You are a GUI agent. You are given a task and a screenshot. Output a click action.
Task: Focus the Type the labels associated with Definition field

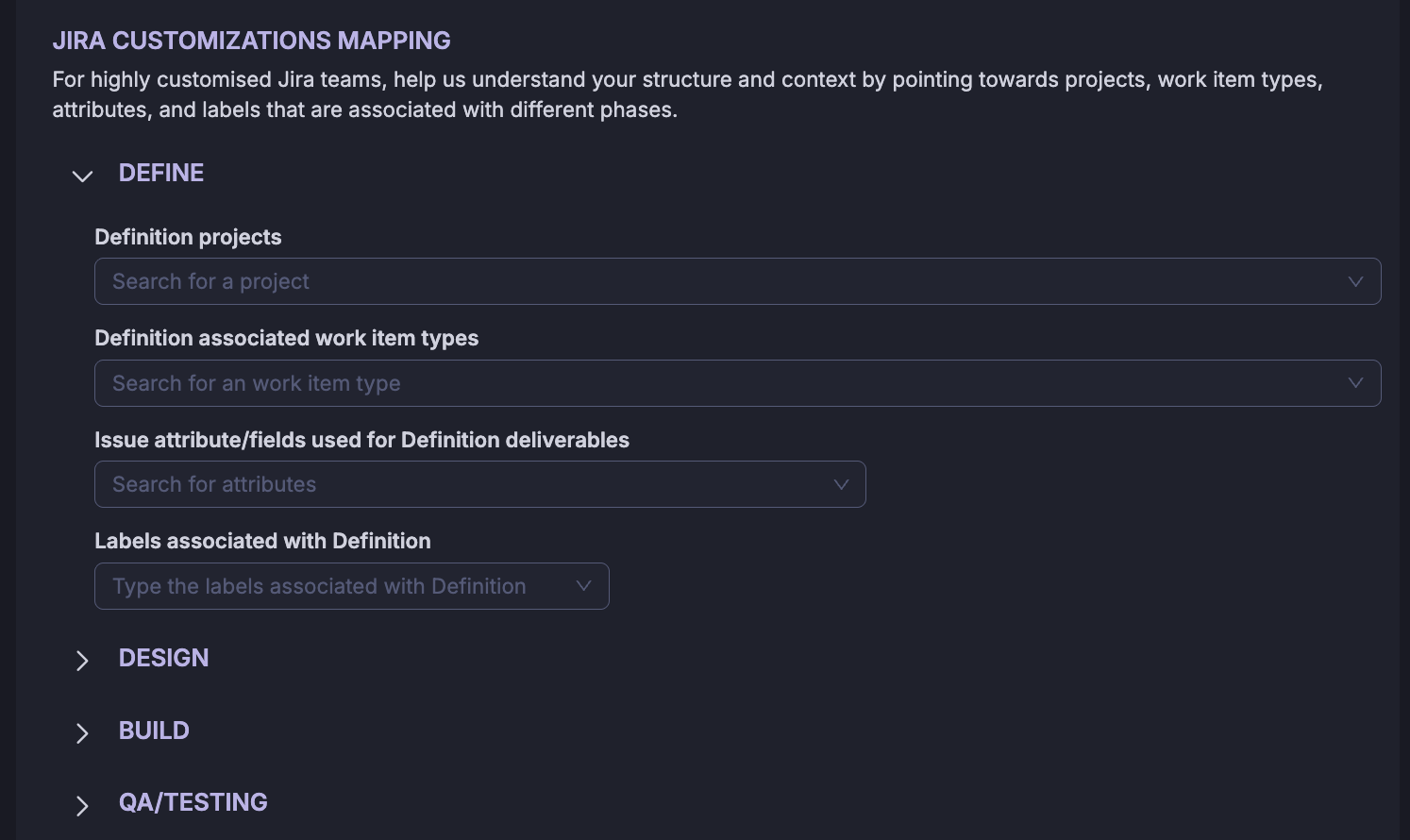point(351,586)
